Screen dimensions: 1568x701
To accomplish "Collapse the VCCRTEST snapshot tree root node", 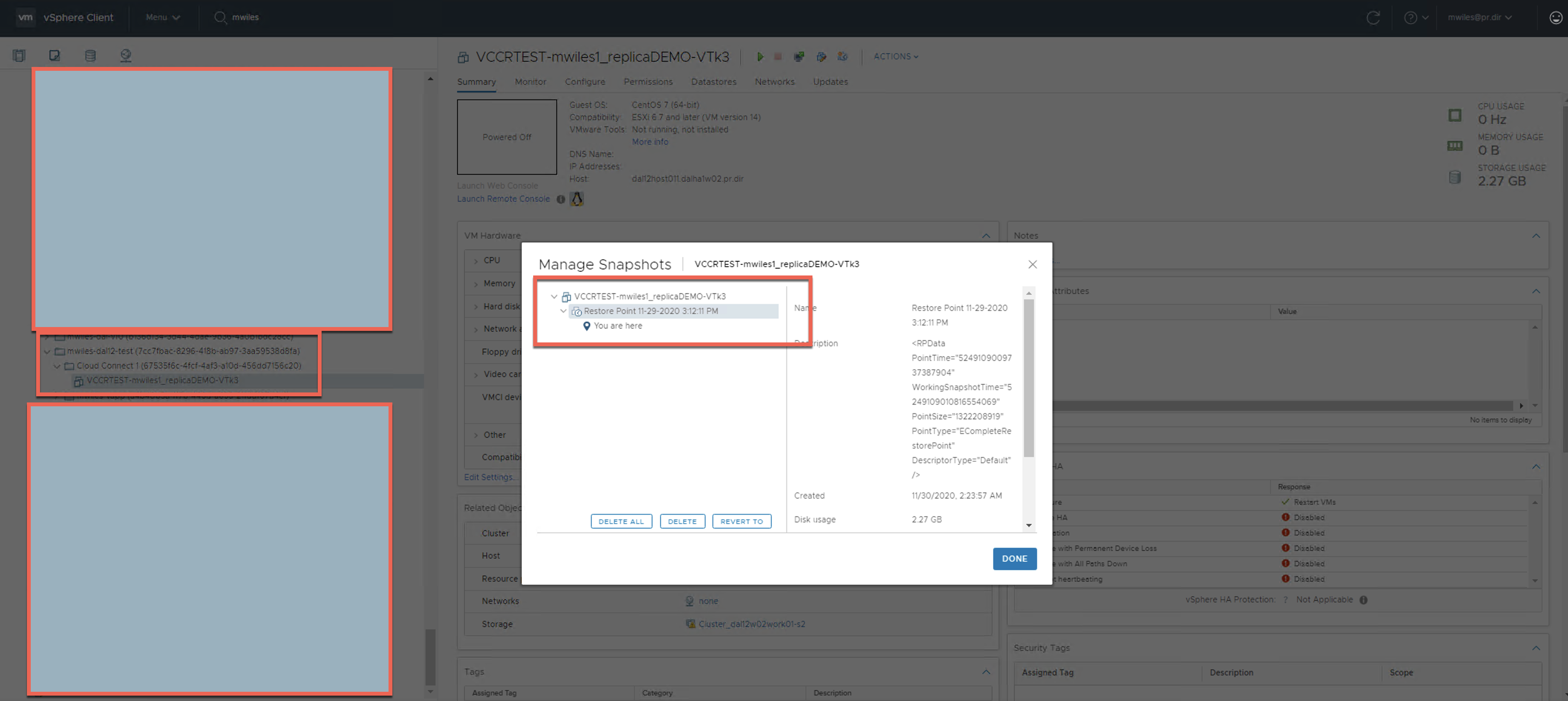I will click(554, 297).
